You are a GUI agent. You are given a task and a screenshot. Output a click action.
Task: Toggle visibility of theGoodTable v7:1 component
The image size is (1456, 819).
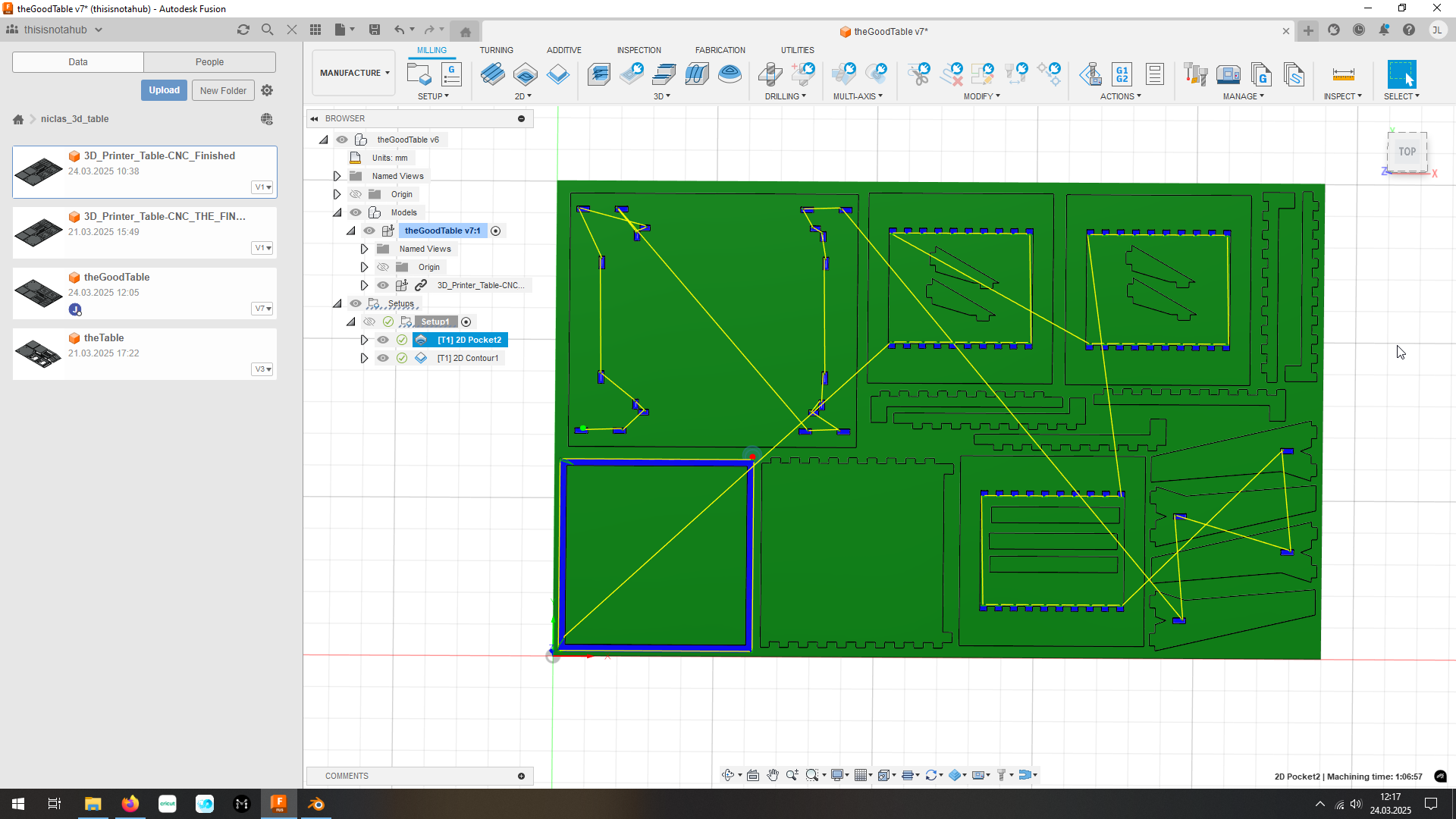tap(369, 231)
